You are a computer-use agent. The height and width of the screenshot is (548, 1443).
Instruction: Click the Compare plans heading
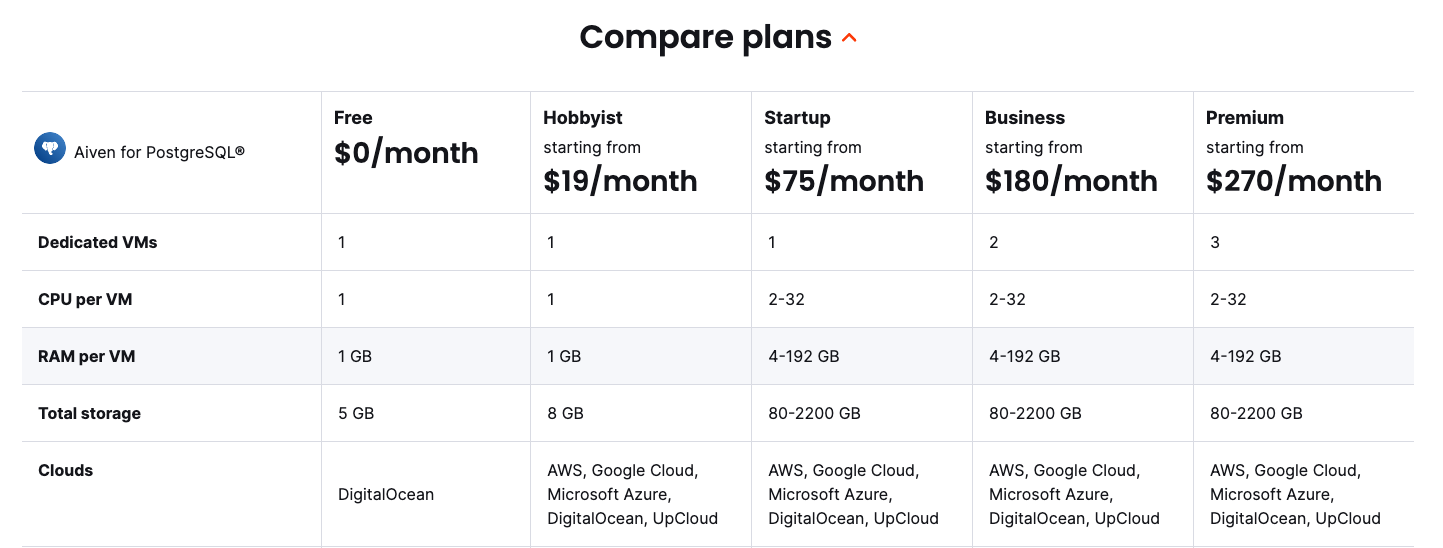(x=705, y=37)
